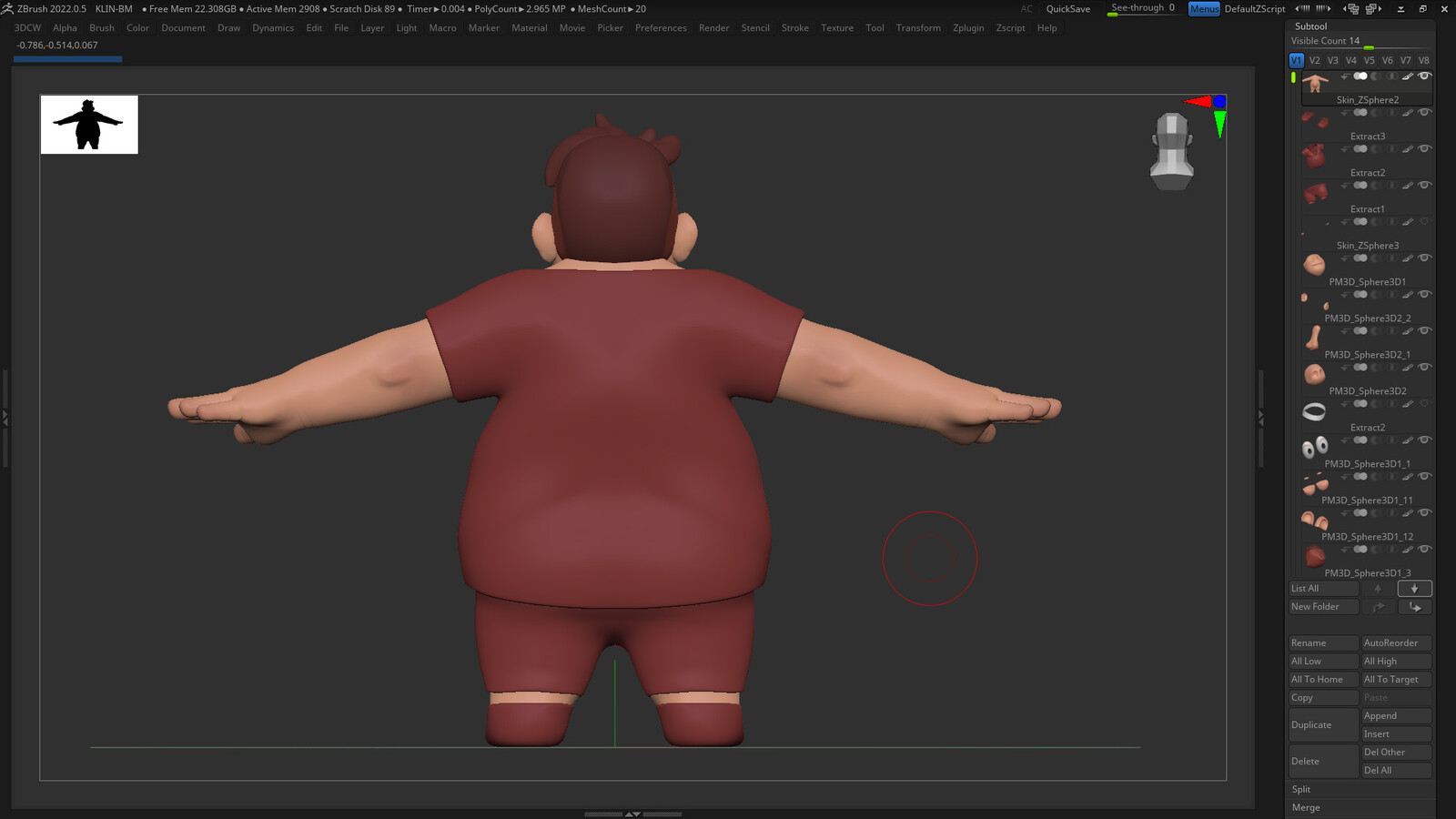Expand the Split section
Image resolution: width=1456 pixels, height=819 pixels.
click(1301, 790)
